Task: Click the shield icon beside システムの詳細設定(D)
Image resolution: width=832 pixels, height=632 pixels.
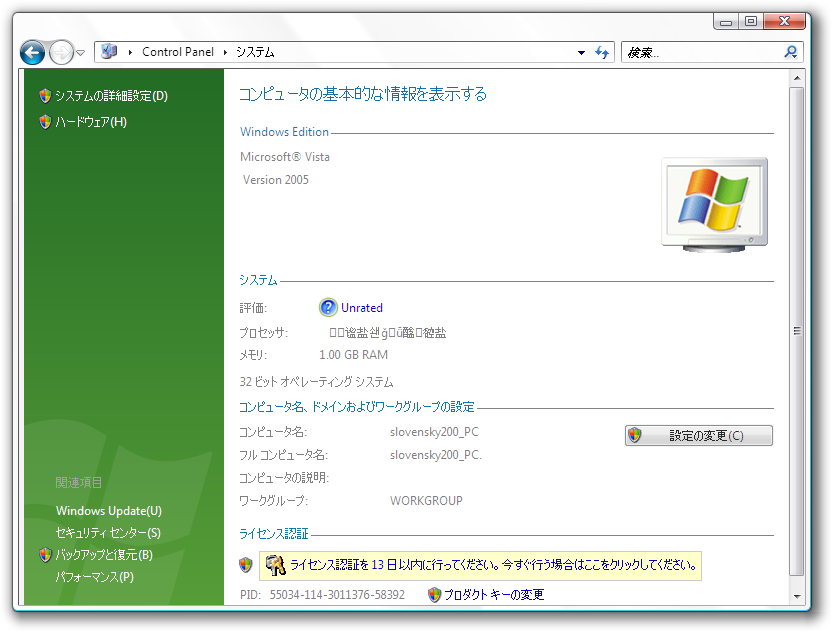Action: click(44, 96)
